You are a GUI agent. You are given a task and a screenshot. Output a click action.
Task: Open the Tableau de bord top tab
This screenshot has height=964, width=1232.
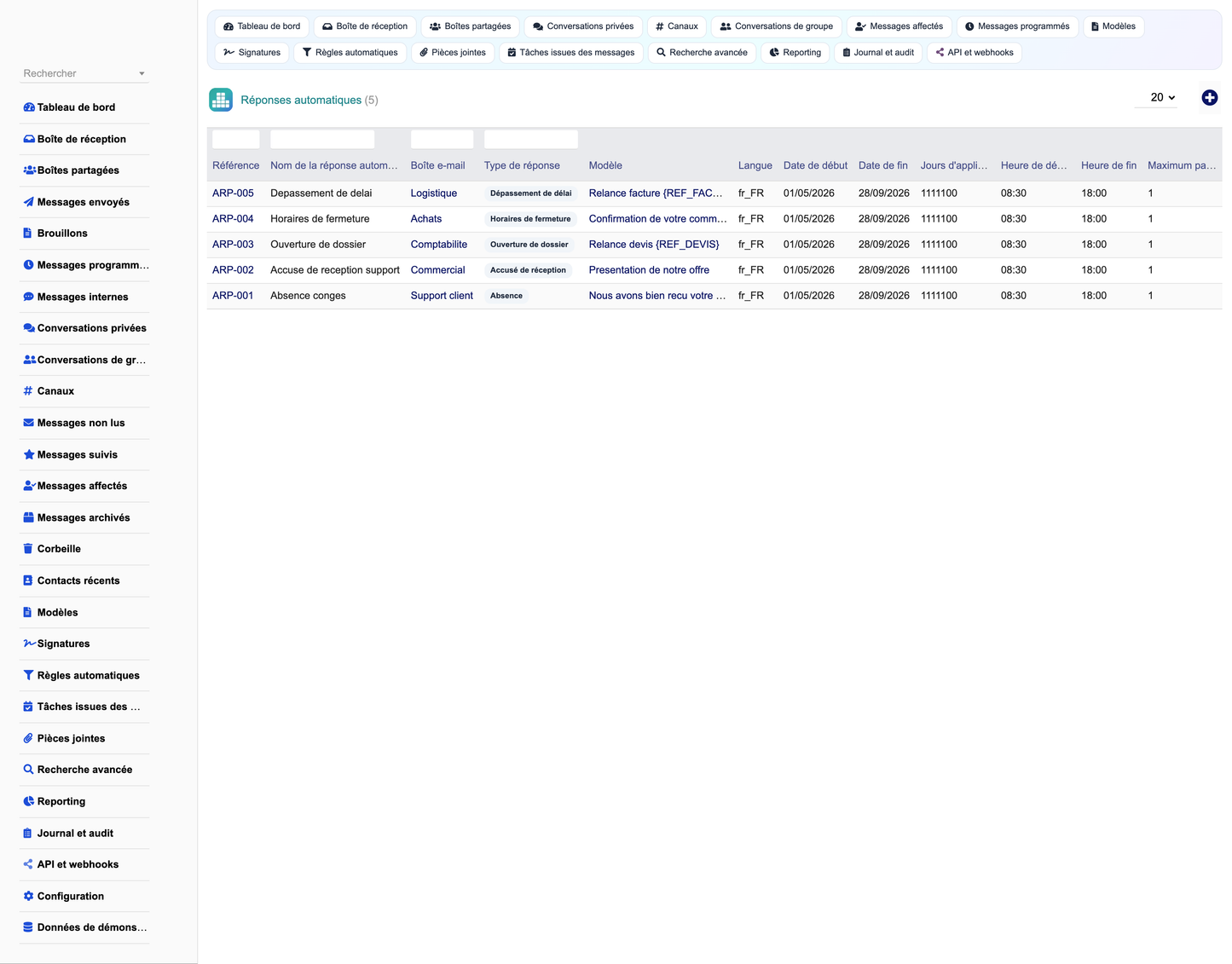tap(262, 26)
